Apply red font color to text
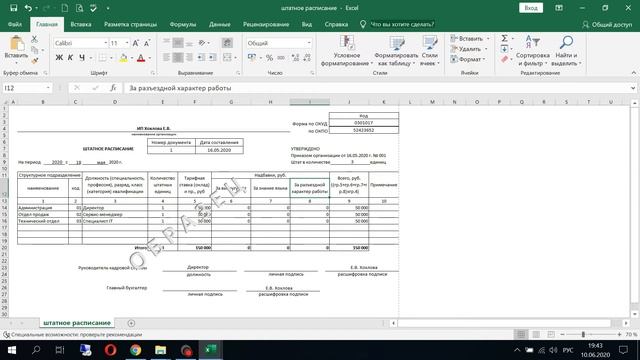Image resolution: width=640 pixels, height=360 pixels. point(141,58)
